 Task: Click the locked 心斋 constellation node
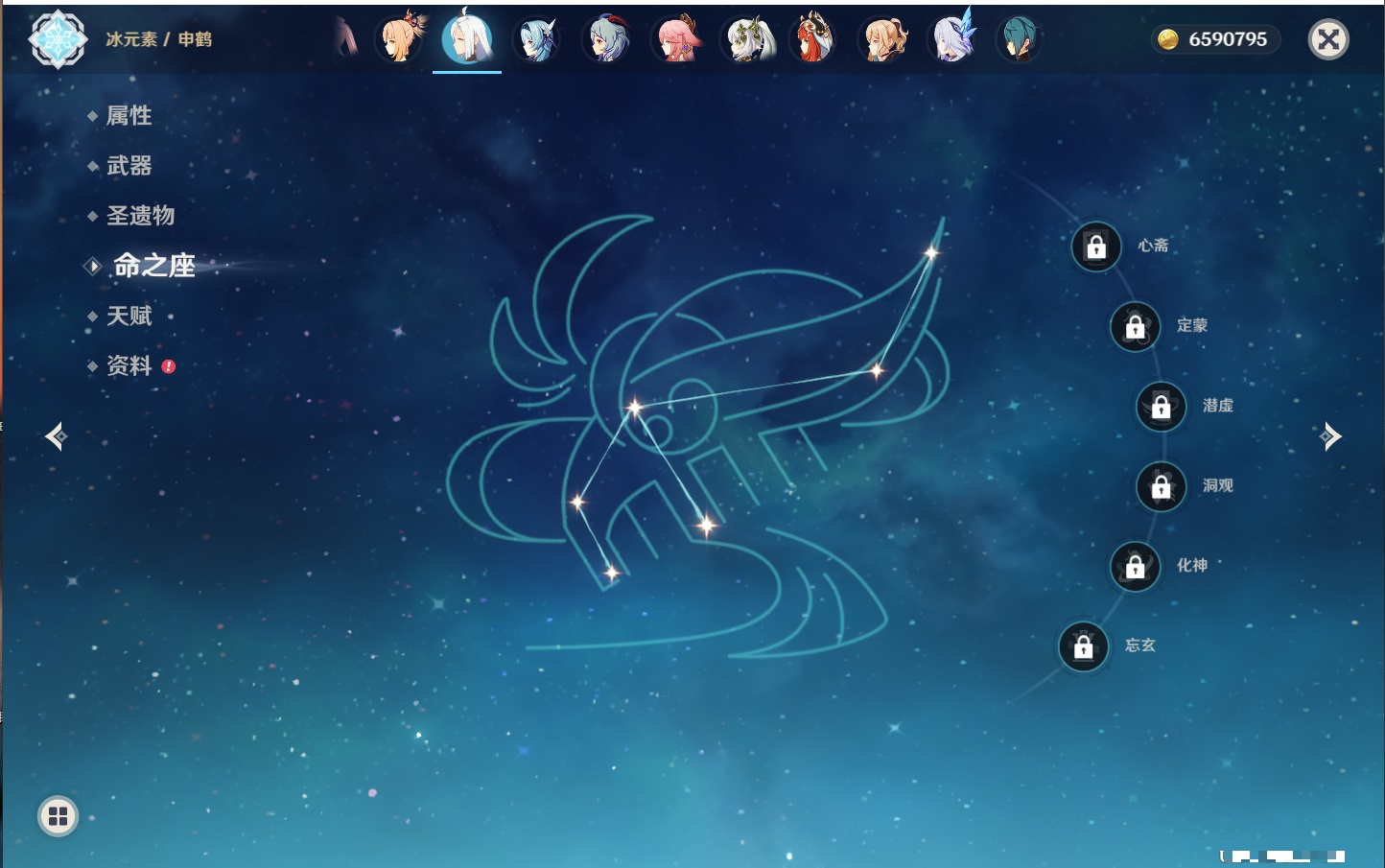pyautogui.click(x=1096, y=246)
